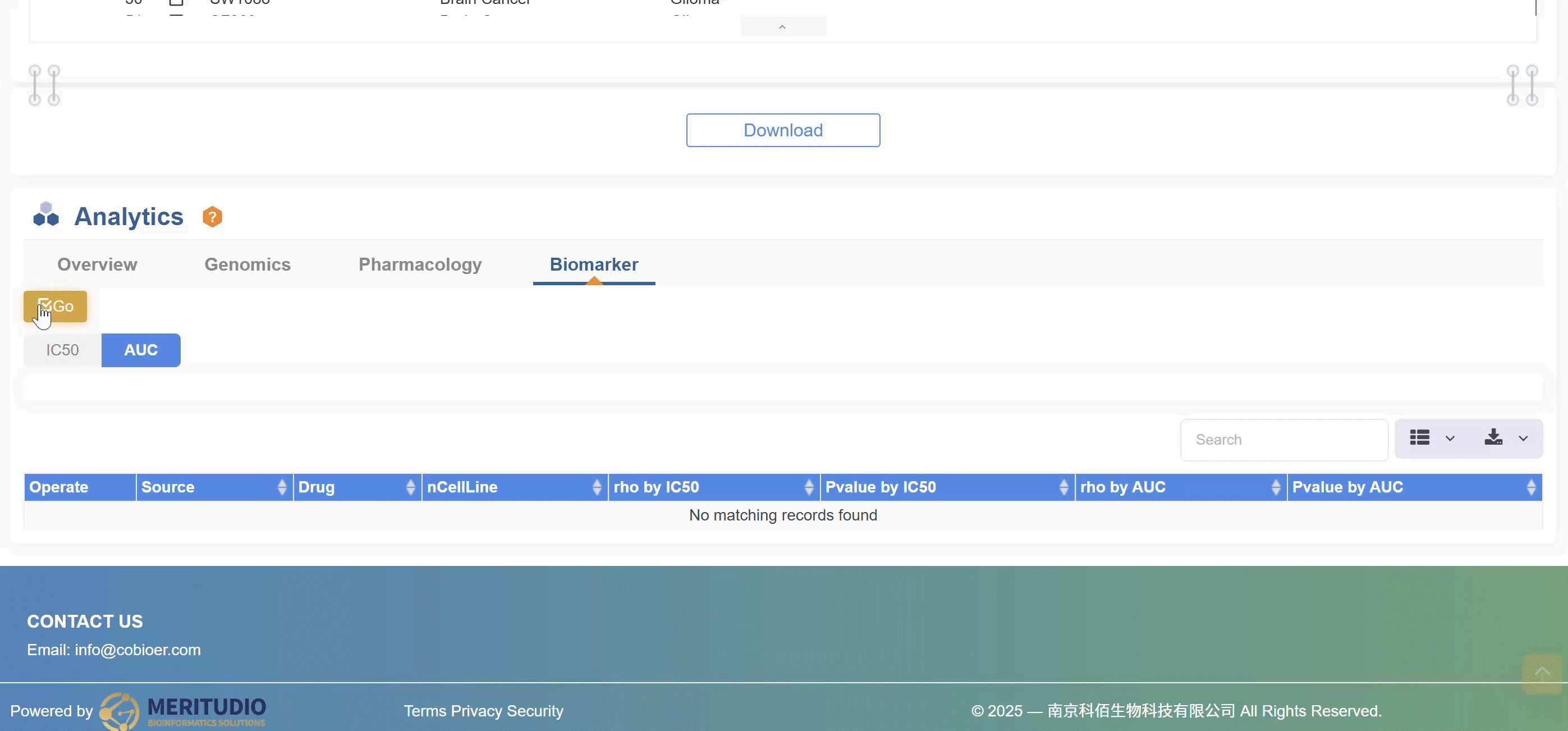This screenshot has height=731, width=1568.
Task: Click the orange help question-mark icon
Action: tap(212, 217)
